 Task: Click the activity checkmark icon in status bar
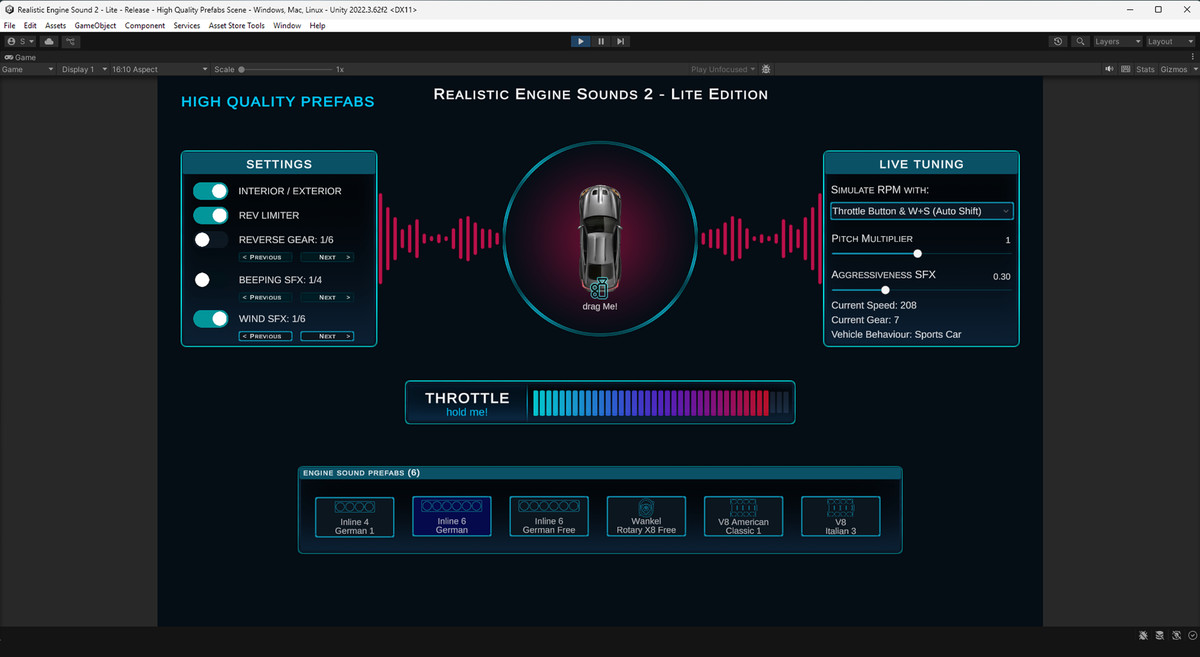1192,636
